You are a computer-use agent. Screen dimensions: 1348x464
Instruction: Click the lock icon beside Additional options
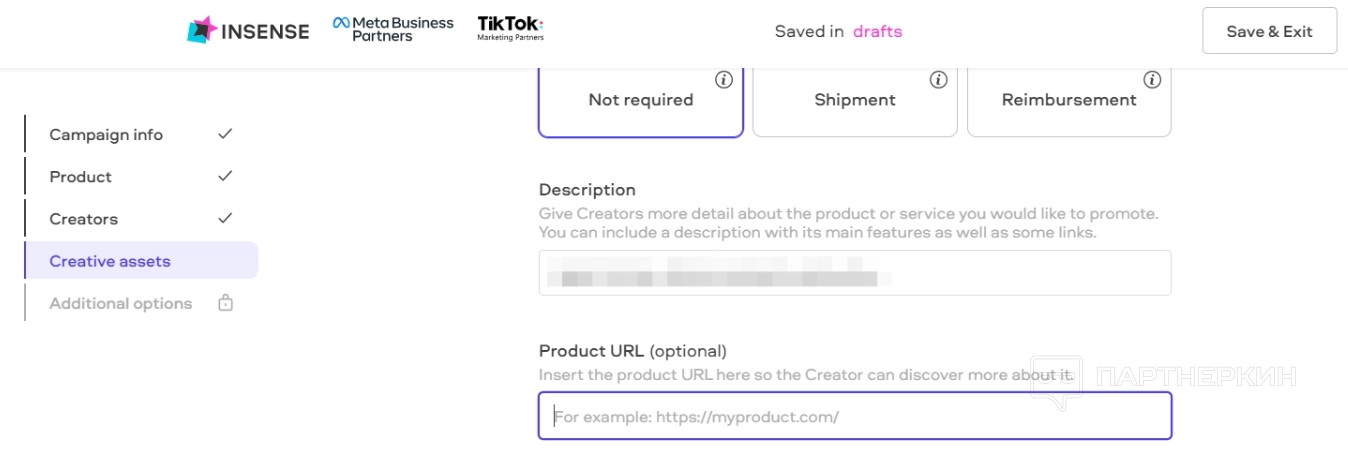[x=225, y=303]
